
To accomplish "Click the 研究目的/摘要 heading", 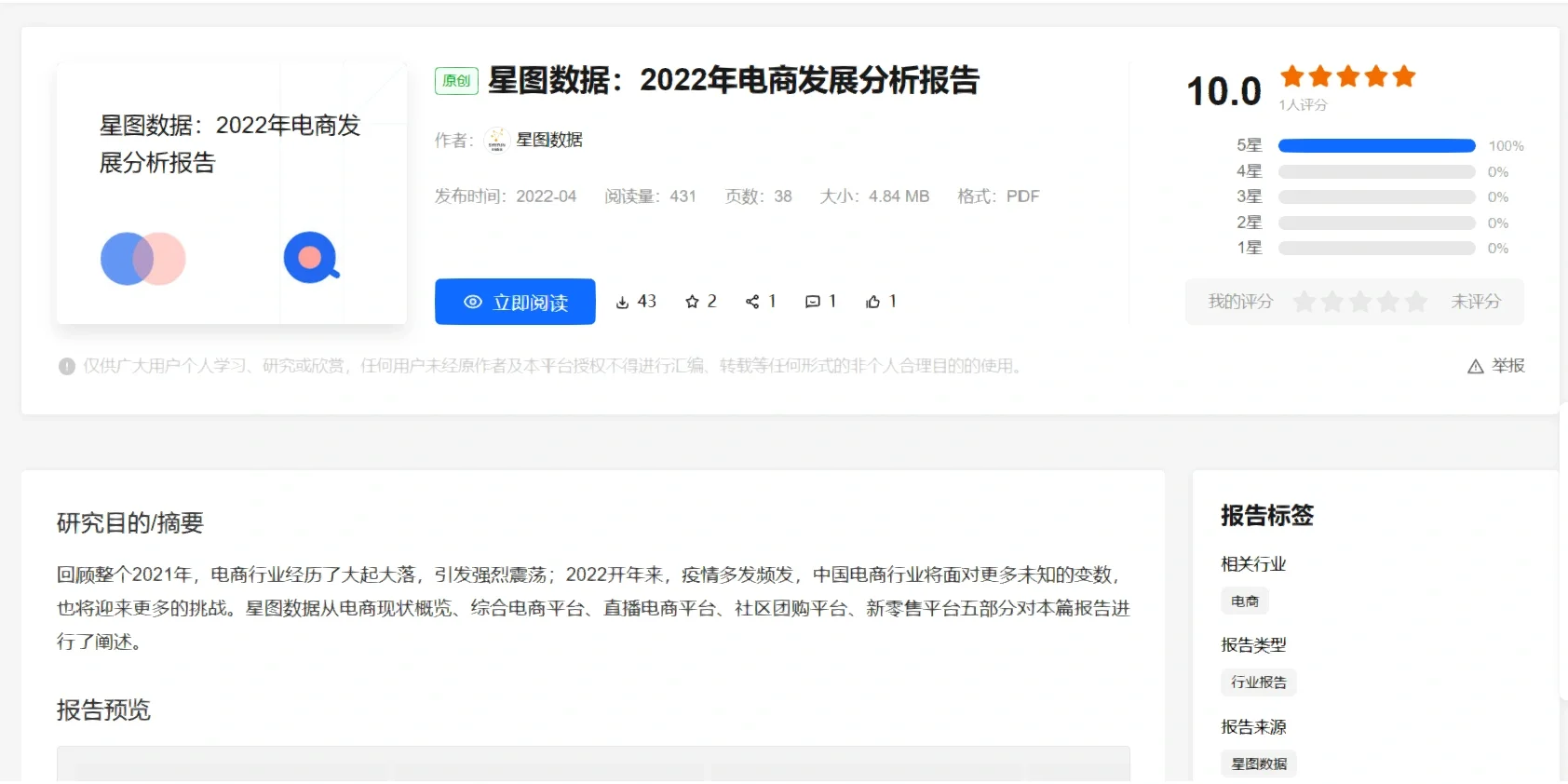I will (x=130, y=523).
